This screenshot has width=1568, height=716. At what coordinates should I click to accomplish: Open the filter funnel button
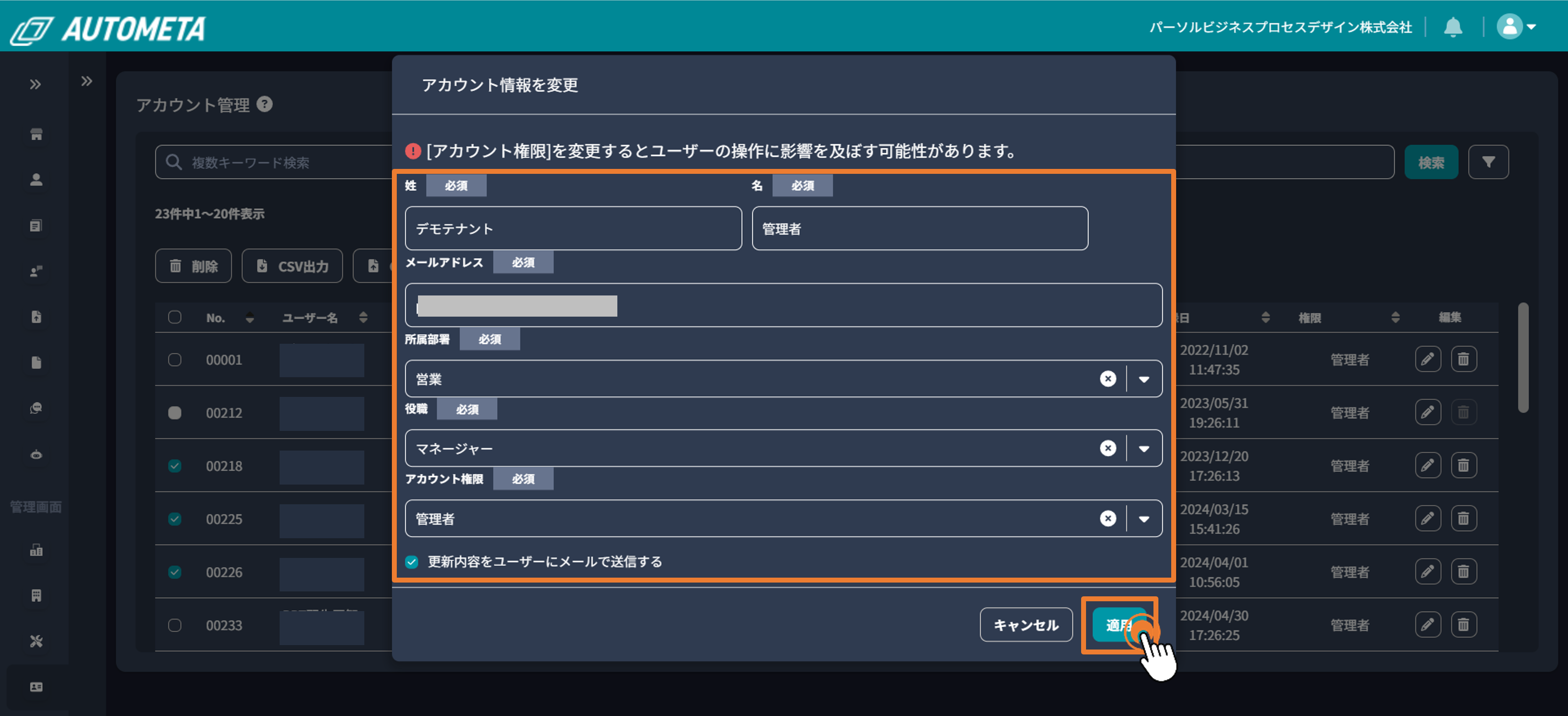point(1488,162)
